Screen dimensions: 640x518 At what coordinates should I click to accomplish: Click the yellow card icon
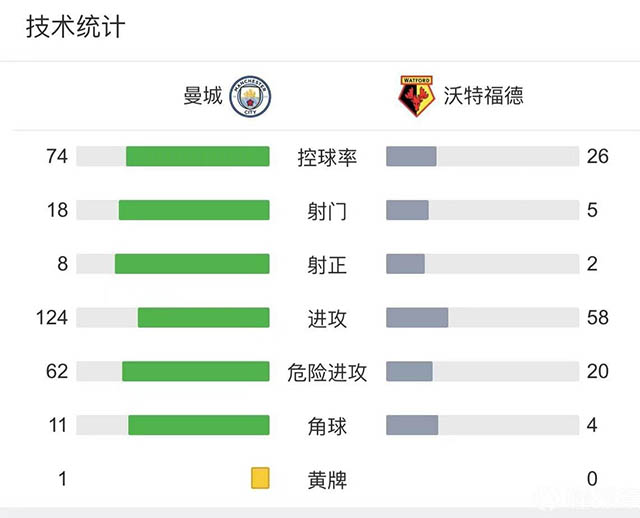(261, 478)
